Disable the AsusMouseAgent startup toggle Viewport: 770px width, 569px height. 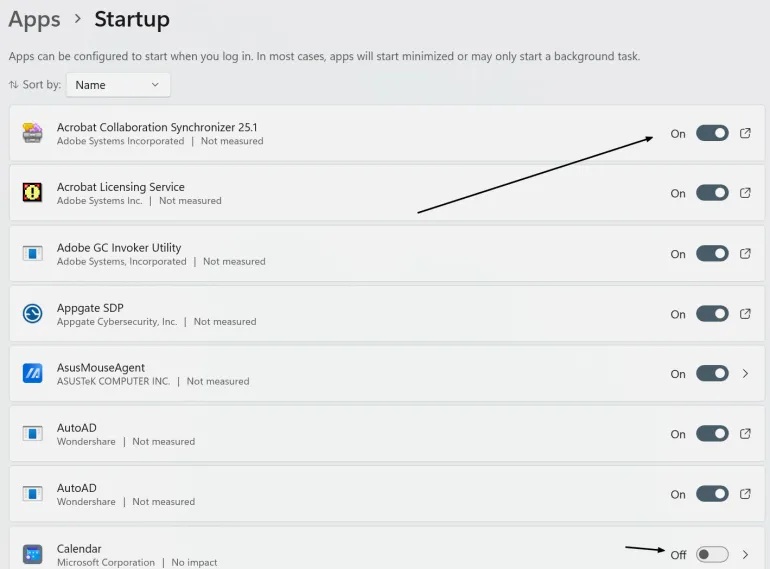[712, 374]
